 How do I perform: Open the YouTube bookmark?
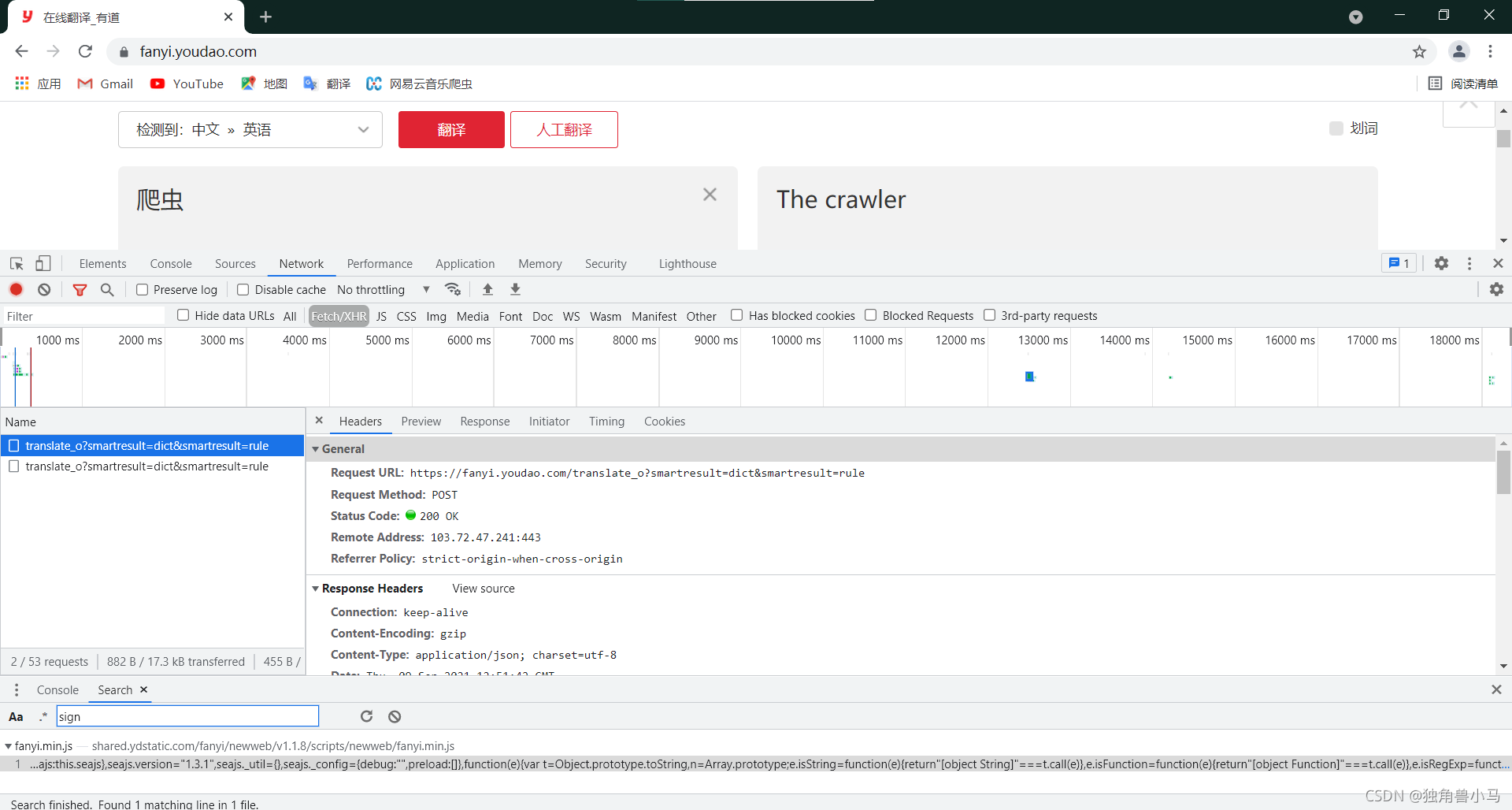[187, 84]
